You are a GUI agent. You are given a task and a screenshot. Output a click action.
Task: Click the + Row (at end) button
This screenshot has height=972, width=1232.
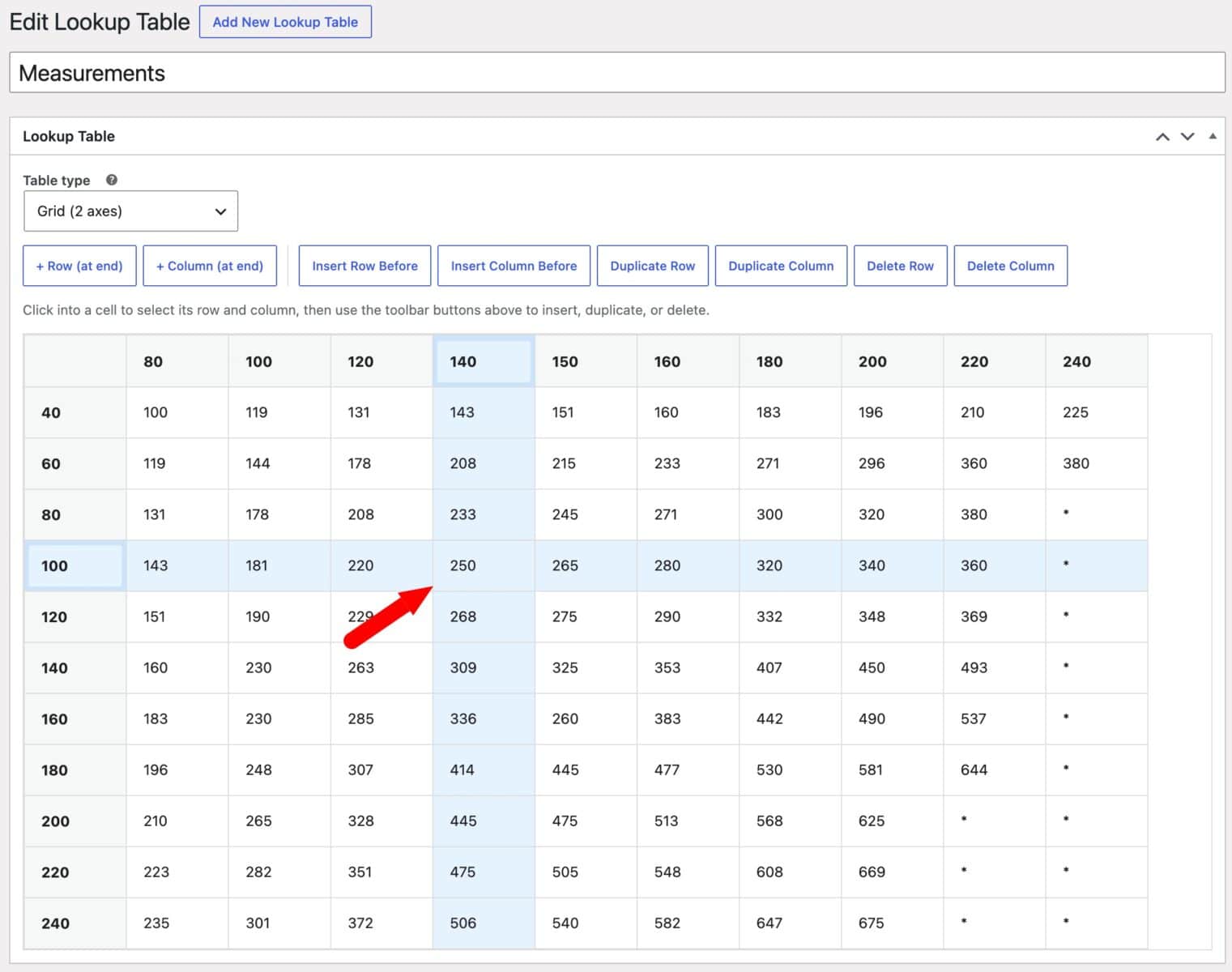(x=79, y=266)
